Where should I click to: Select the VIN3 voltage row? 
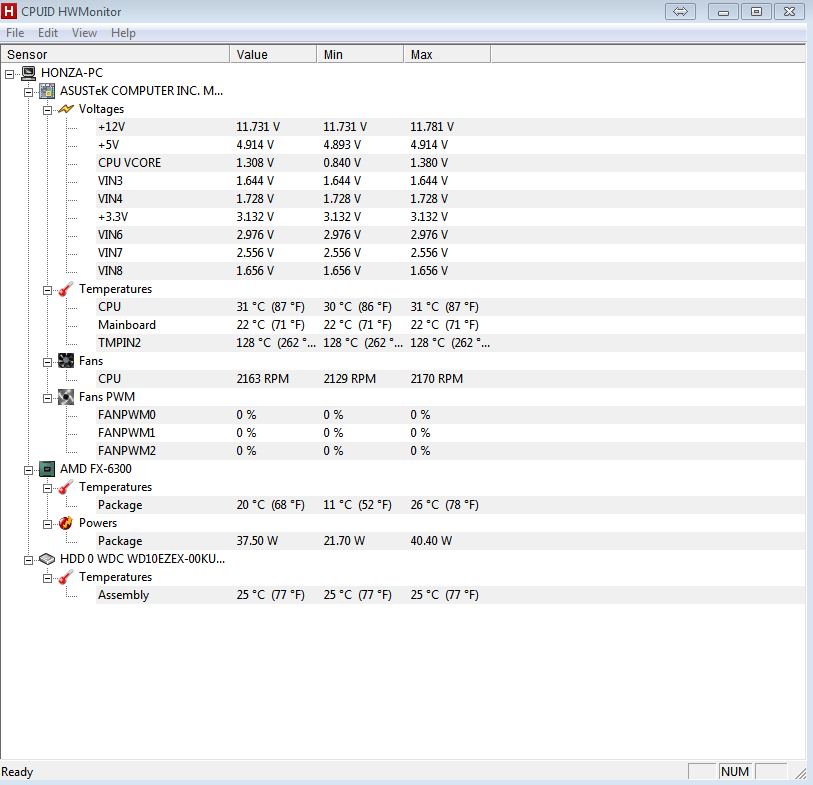(450, 181)
